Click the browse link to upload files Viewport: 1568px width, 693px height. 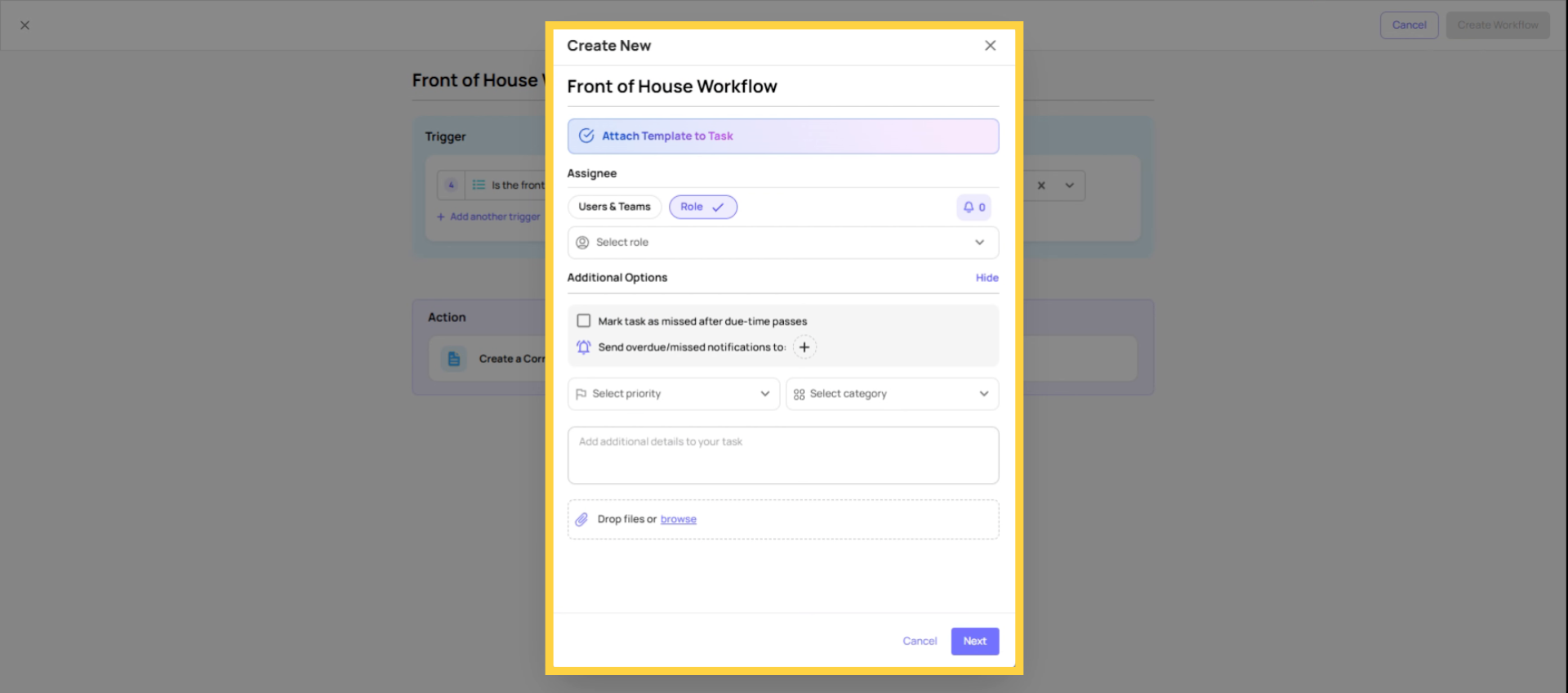678,520
